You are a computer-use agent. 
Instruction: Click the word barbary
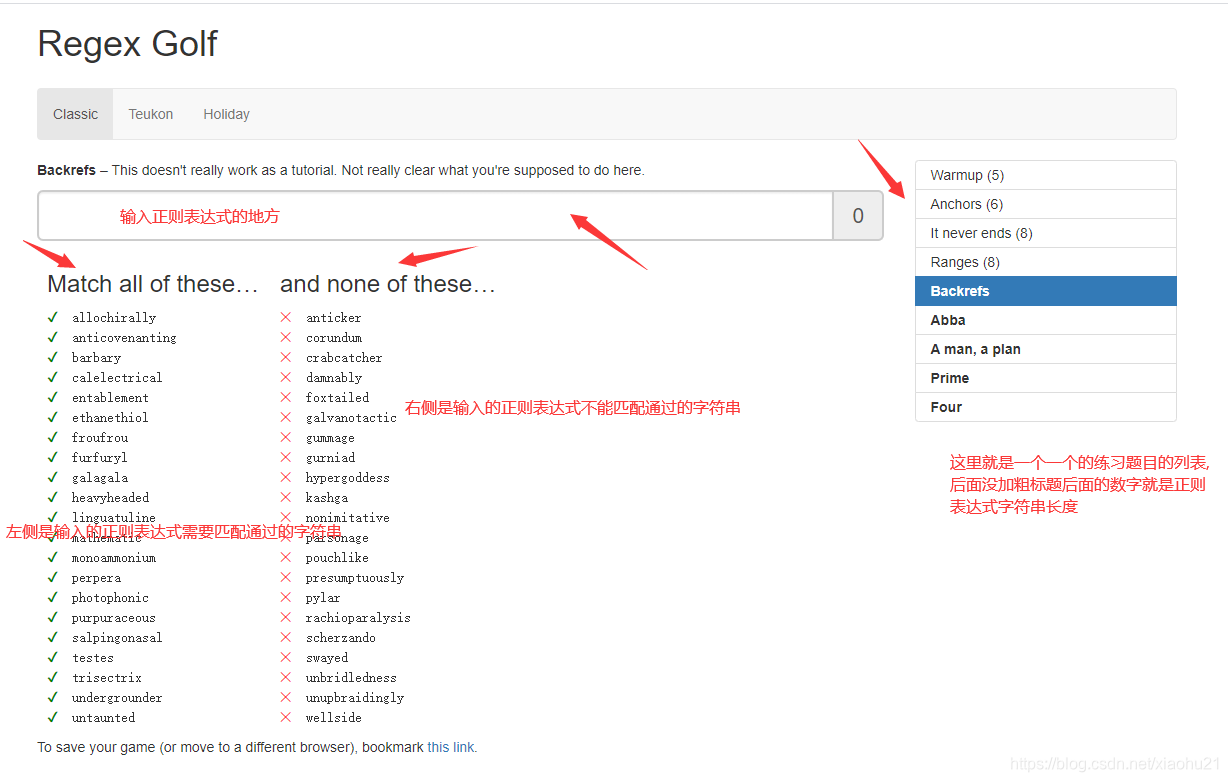tap(96, 358)
